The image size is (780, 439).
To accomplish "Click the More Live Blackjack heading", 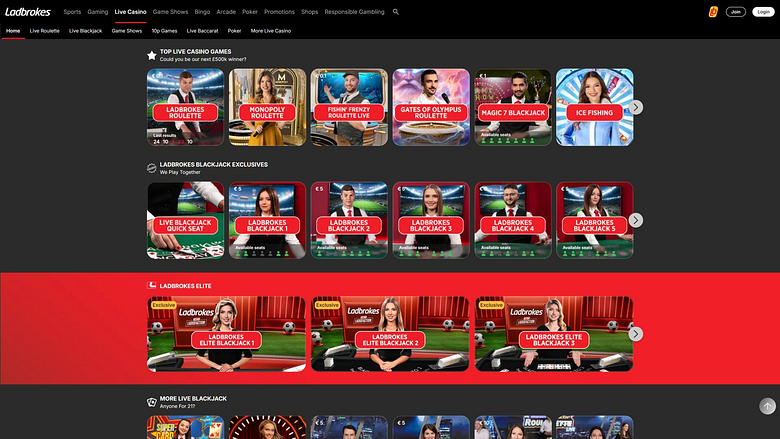I will [193, 399].
